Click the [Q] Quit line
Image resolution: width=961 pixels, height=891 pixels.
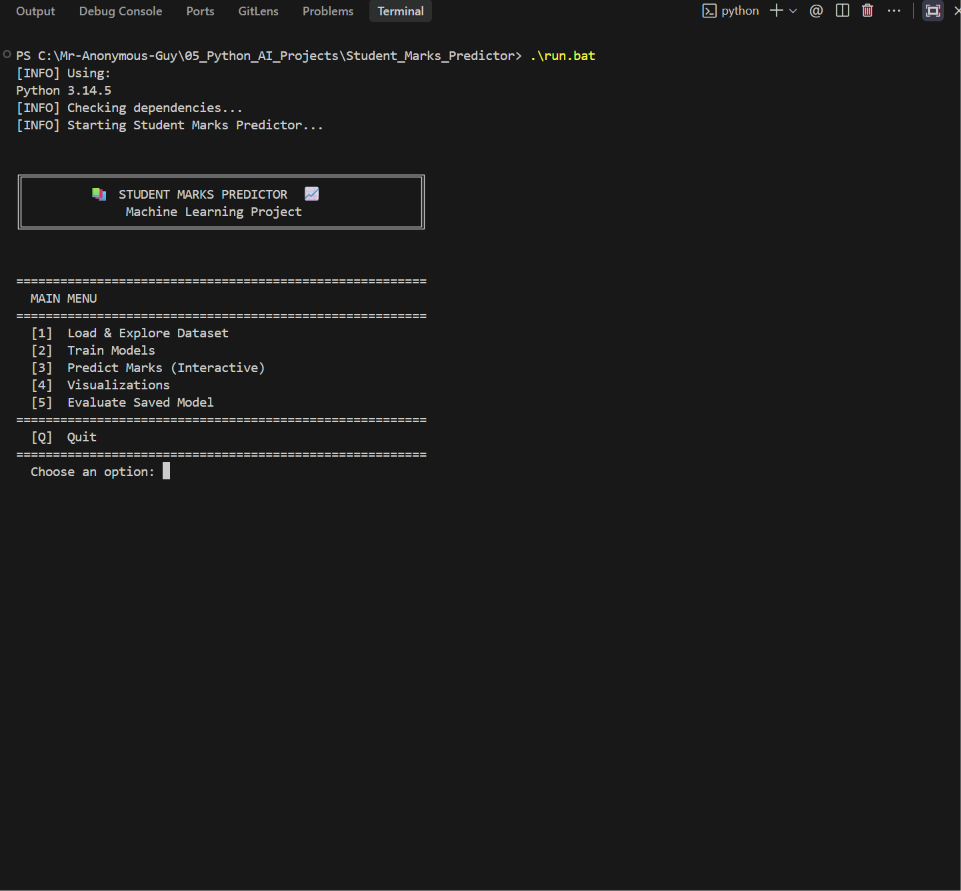(x=64, y=438)
